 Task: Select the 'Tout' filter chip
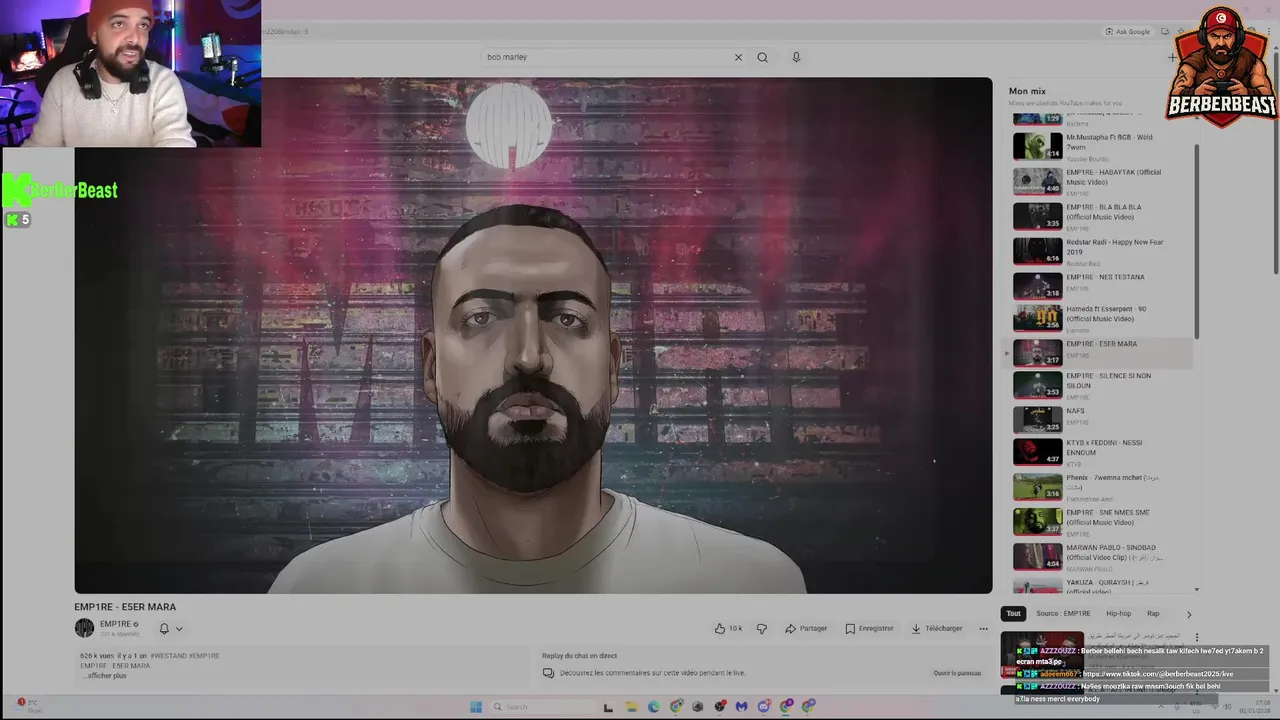coord(1013,613)
